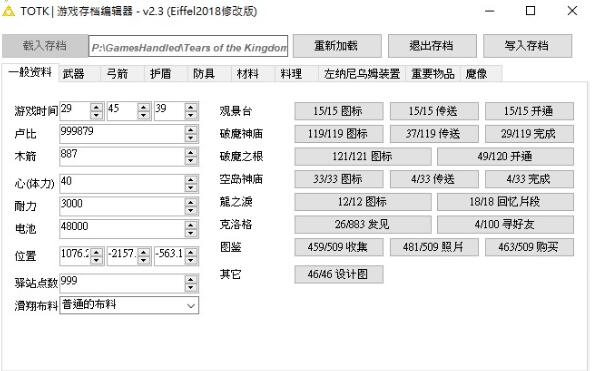Click 481/509 照片 button
The width and height of the screenshot is (592, 371).
pos(434,247)
